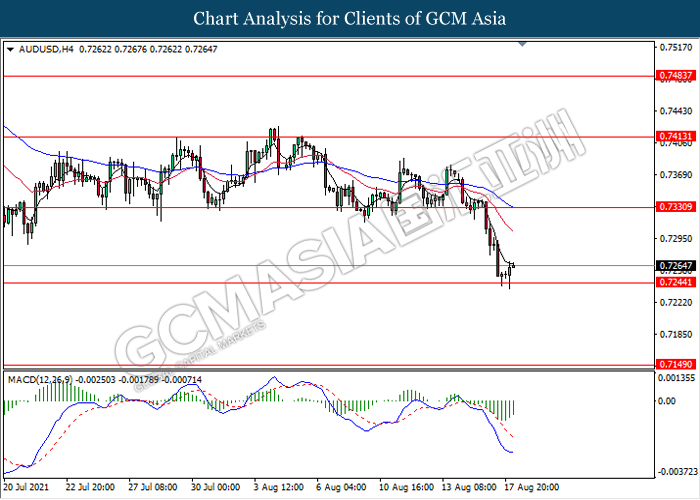The width and height of the screenshot is (700, 500).
Task: Click the 30 Jul 00:00 time label
Action: coord(216,487)
